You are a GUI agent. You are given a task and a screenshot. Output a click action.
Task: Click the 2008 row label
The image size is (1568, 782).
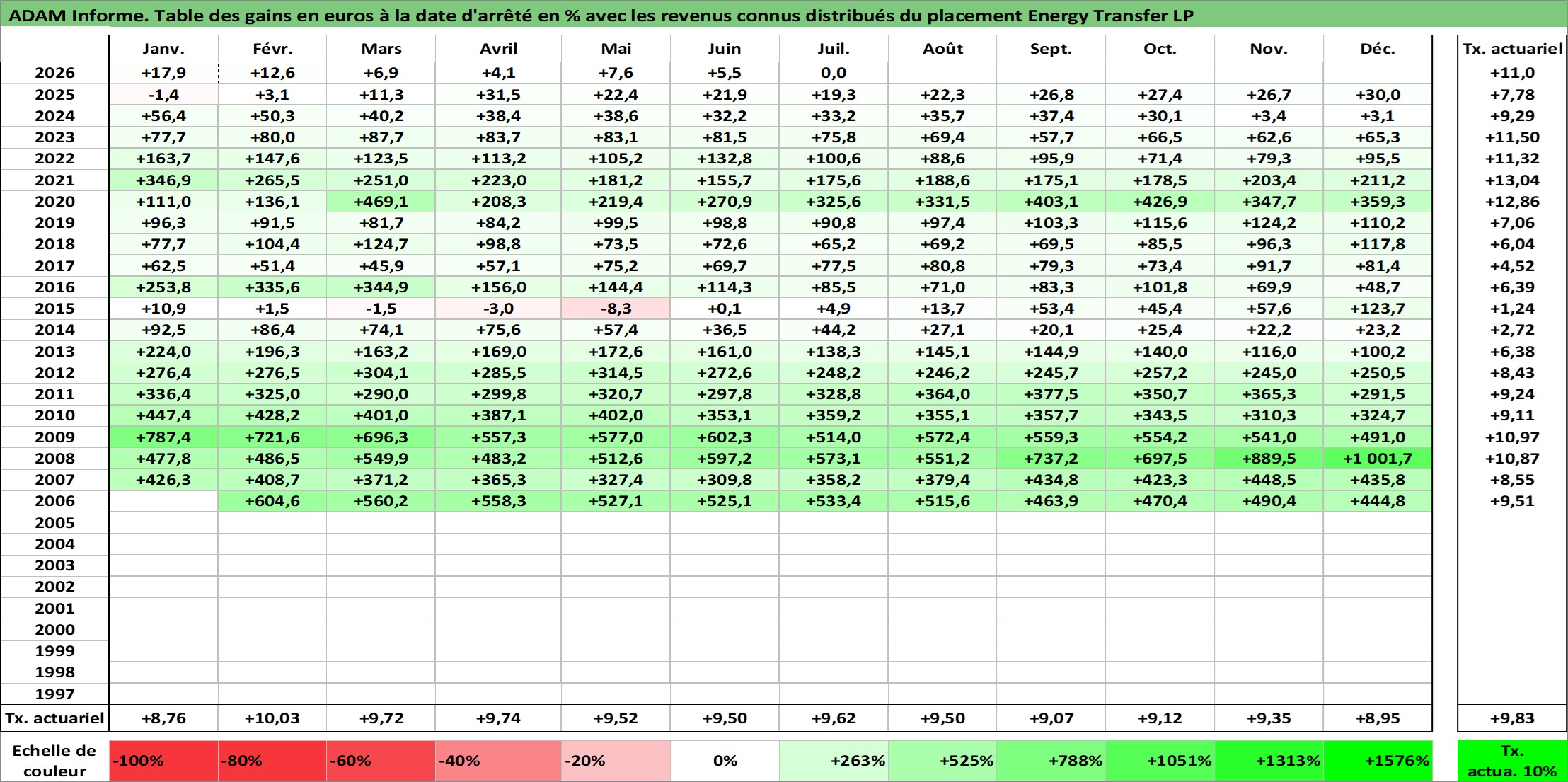point(54,459)
